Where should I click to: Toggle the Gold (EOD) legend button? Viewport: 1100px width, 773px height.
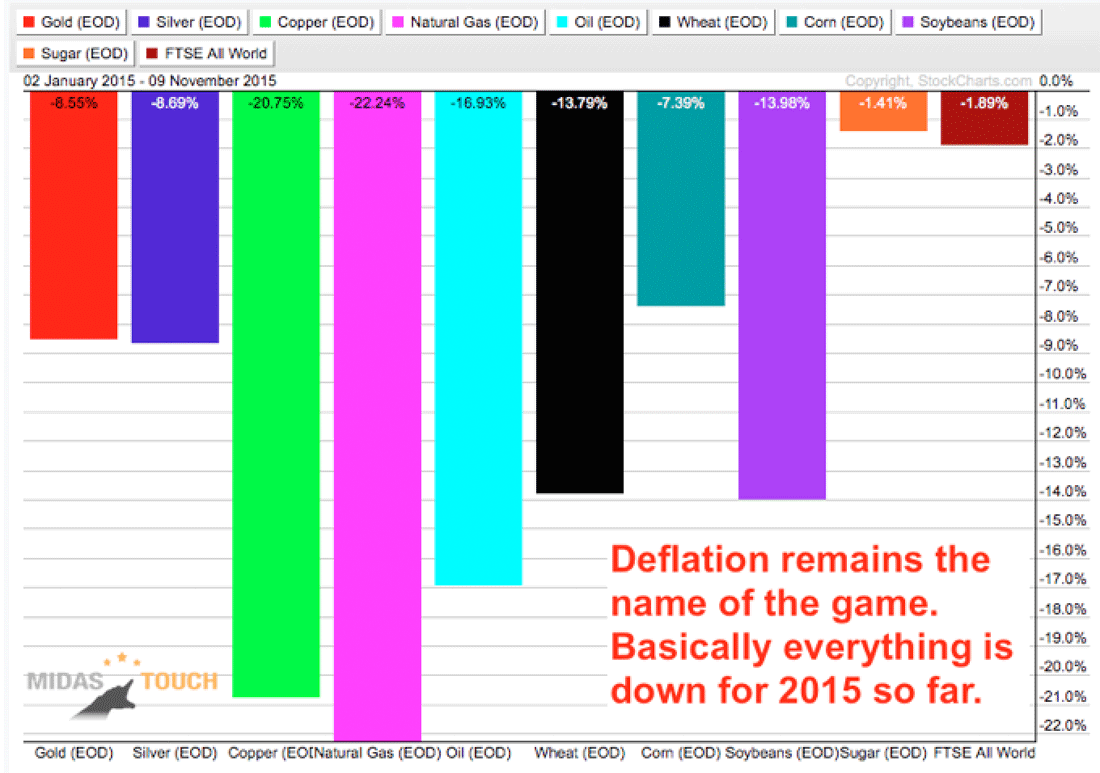click(71, 22)
